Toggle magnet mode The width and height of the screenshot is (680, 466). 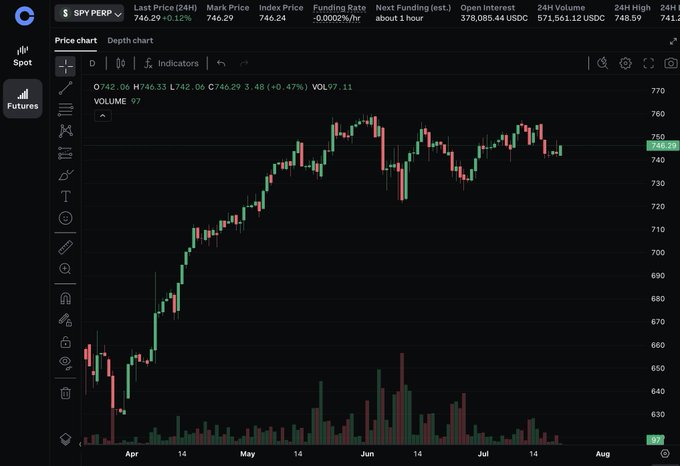65,298
